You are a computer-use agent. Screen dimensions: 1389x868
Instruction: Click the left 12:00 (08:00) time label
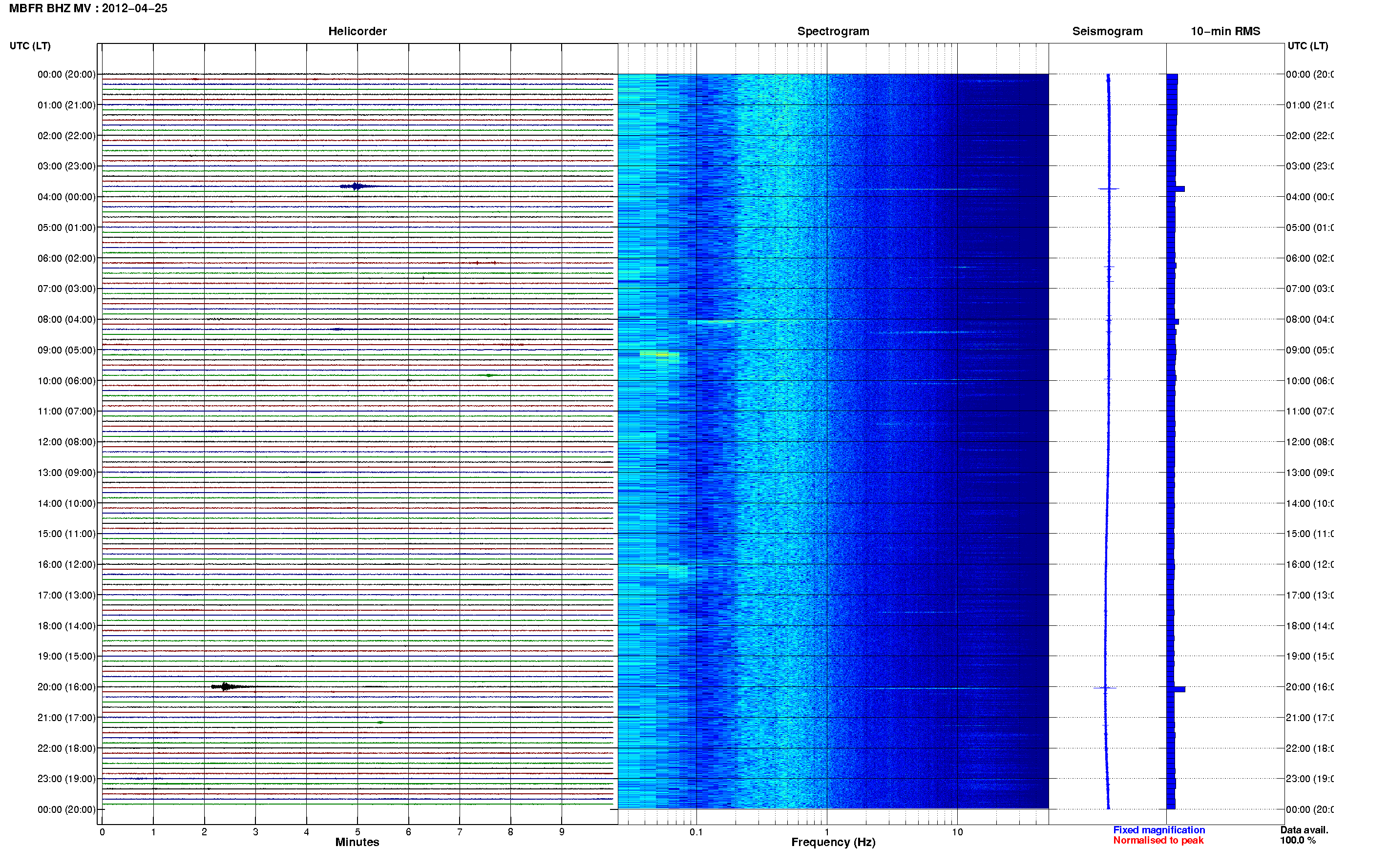(x=66, y=442)
